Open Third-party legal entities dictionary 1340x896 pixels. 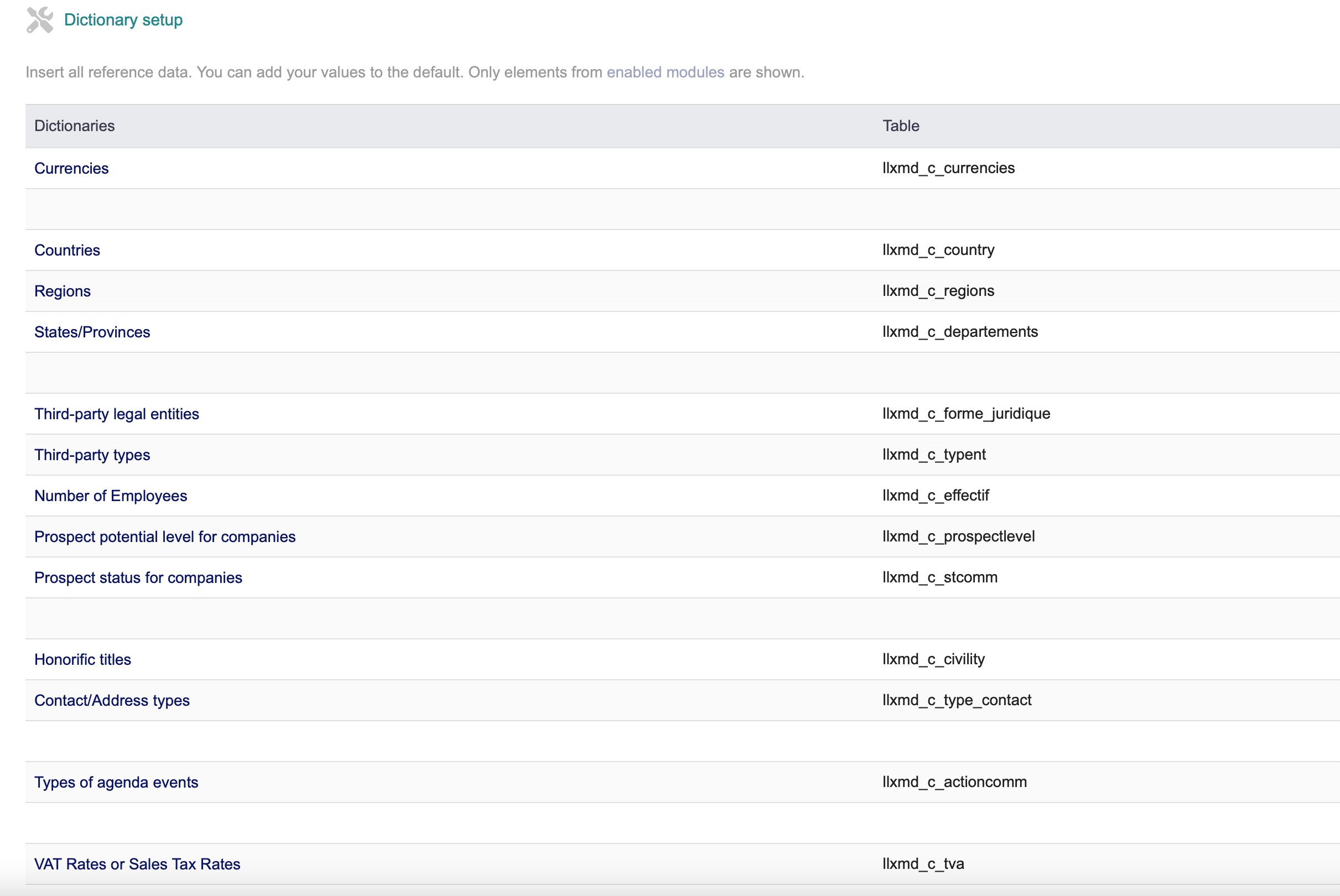117,414
